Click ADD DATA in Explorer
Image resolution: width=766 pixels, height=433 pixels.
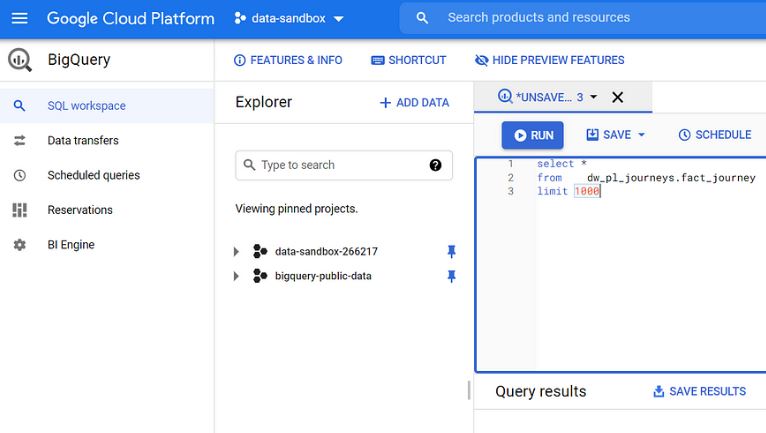tap(414, 103)
